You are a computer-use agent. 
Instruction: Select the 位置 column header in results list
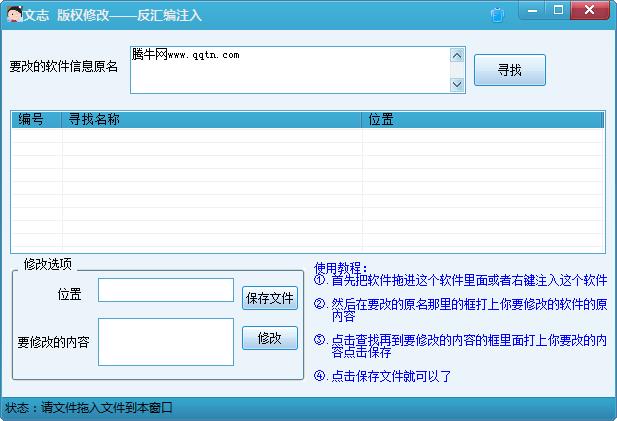click(x=482, y=120)
